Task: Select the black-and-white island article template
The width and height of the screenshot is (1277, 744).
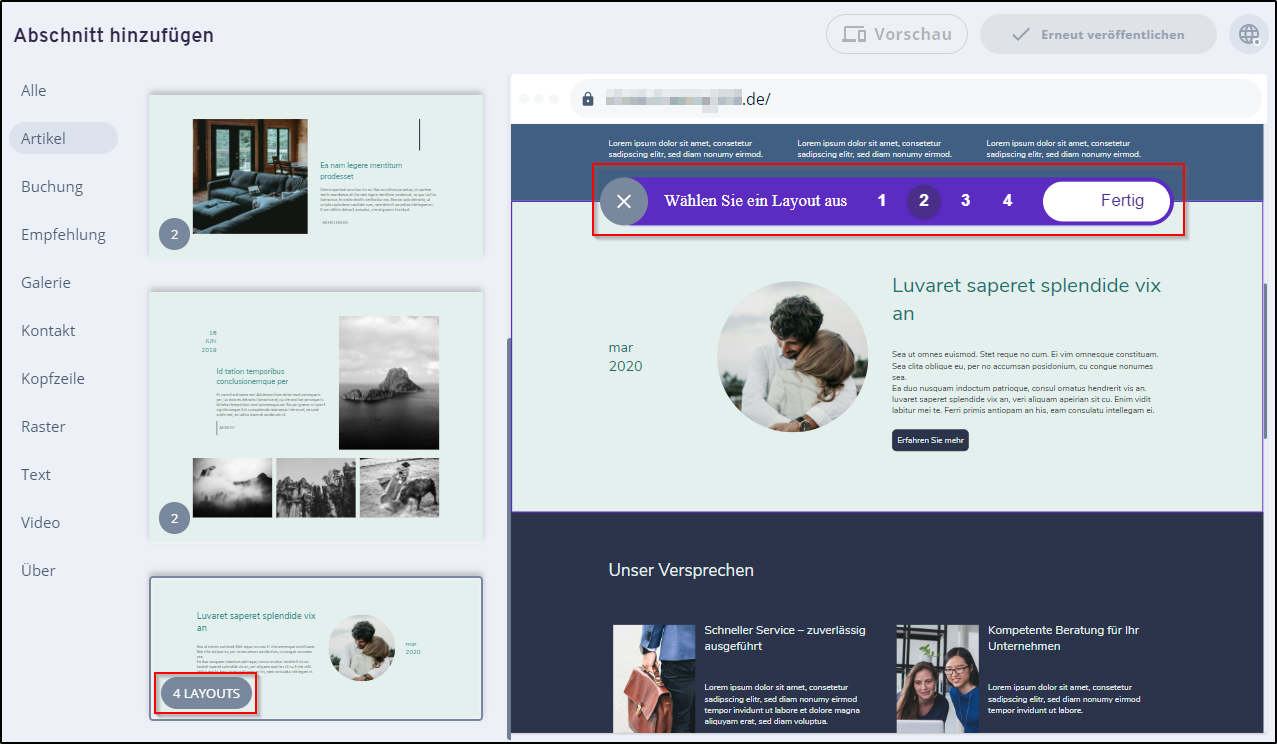Action: tap(316, 415)
